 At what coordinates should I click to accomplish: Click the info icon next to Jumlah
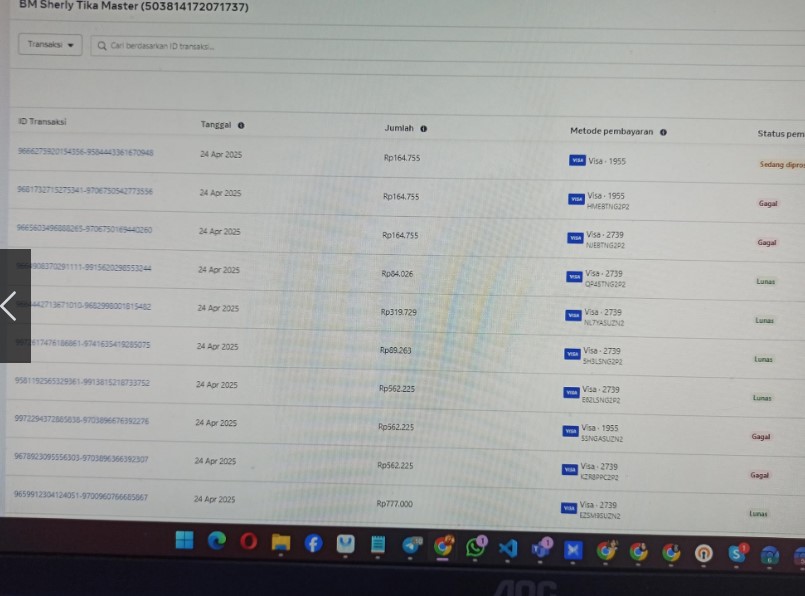coord(424,129)
